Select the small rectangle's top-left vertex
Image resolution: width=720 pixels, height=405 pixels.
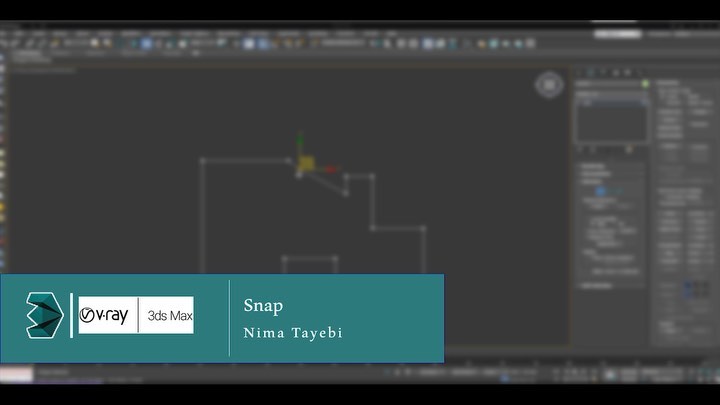pos(284,259)
